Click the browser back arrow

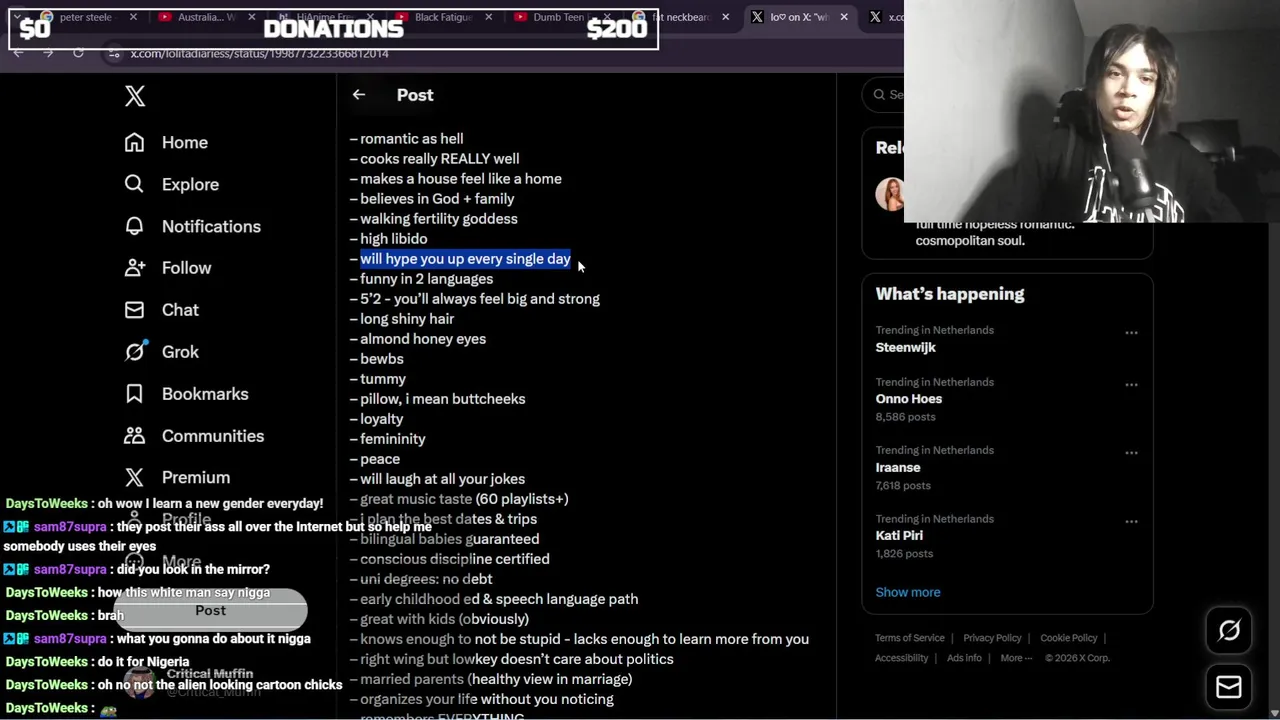[18, 53]
